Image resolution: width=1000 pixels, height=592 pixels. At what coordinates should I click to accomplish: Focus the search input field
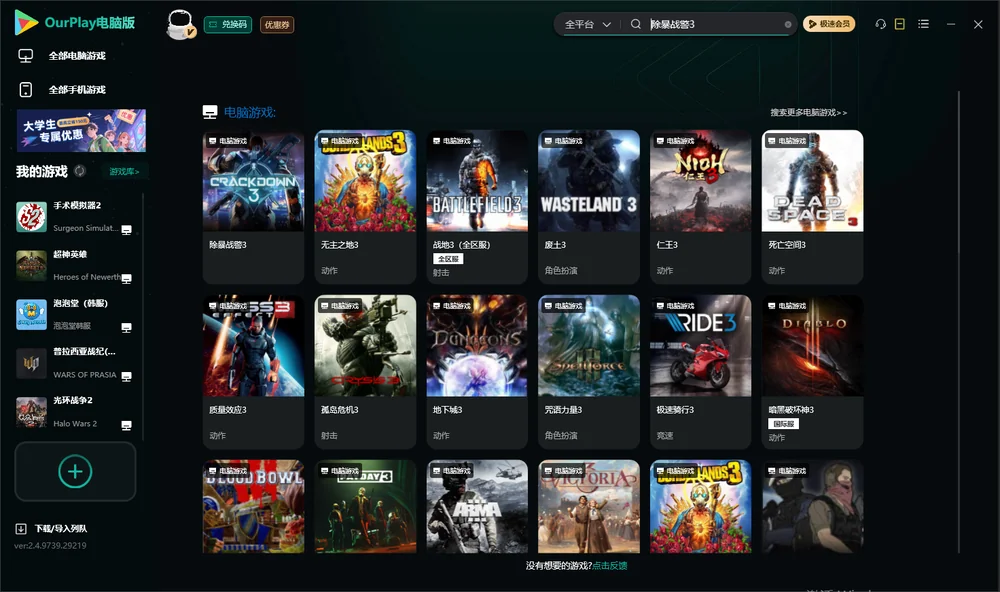pyautogui.click(x=716, y=24)
